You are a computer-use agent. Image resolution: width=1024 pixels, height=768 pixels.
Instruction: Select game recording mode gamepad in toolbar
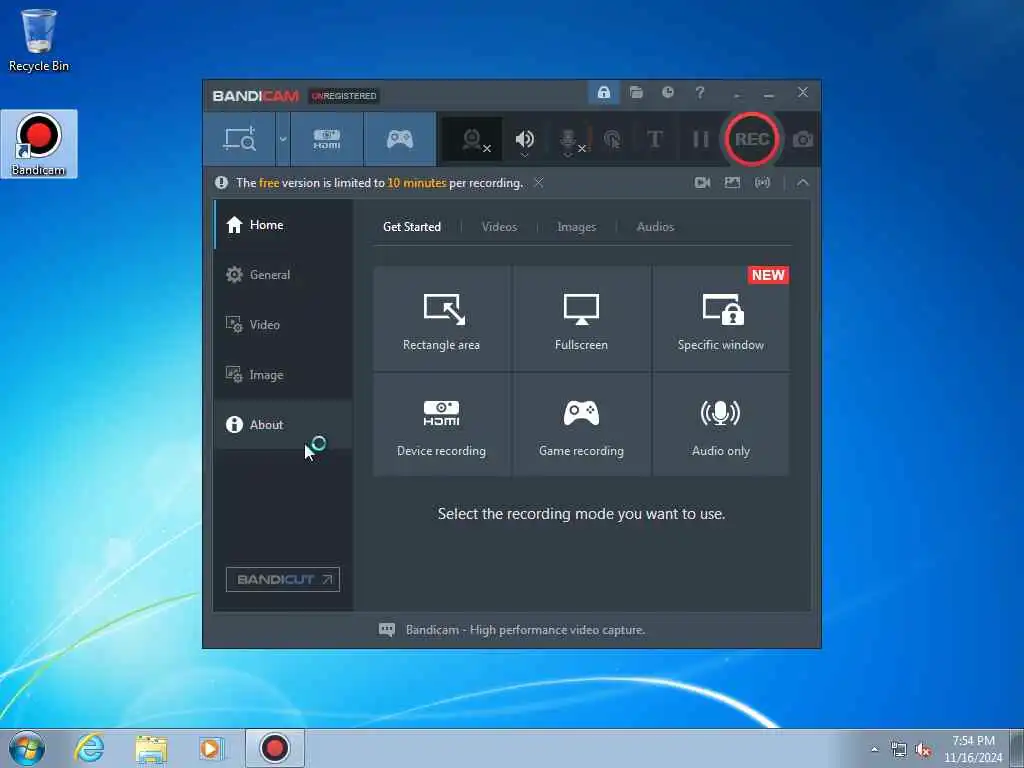point(400,138)
